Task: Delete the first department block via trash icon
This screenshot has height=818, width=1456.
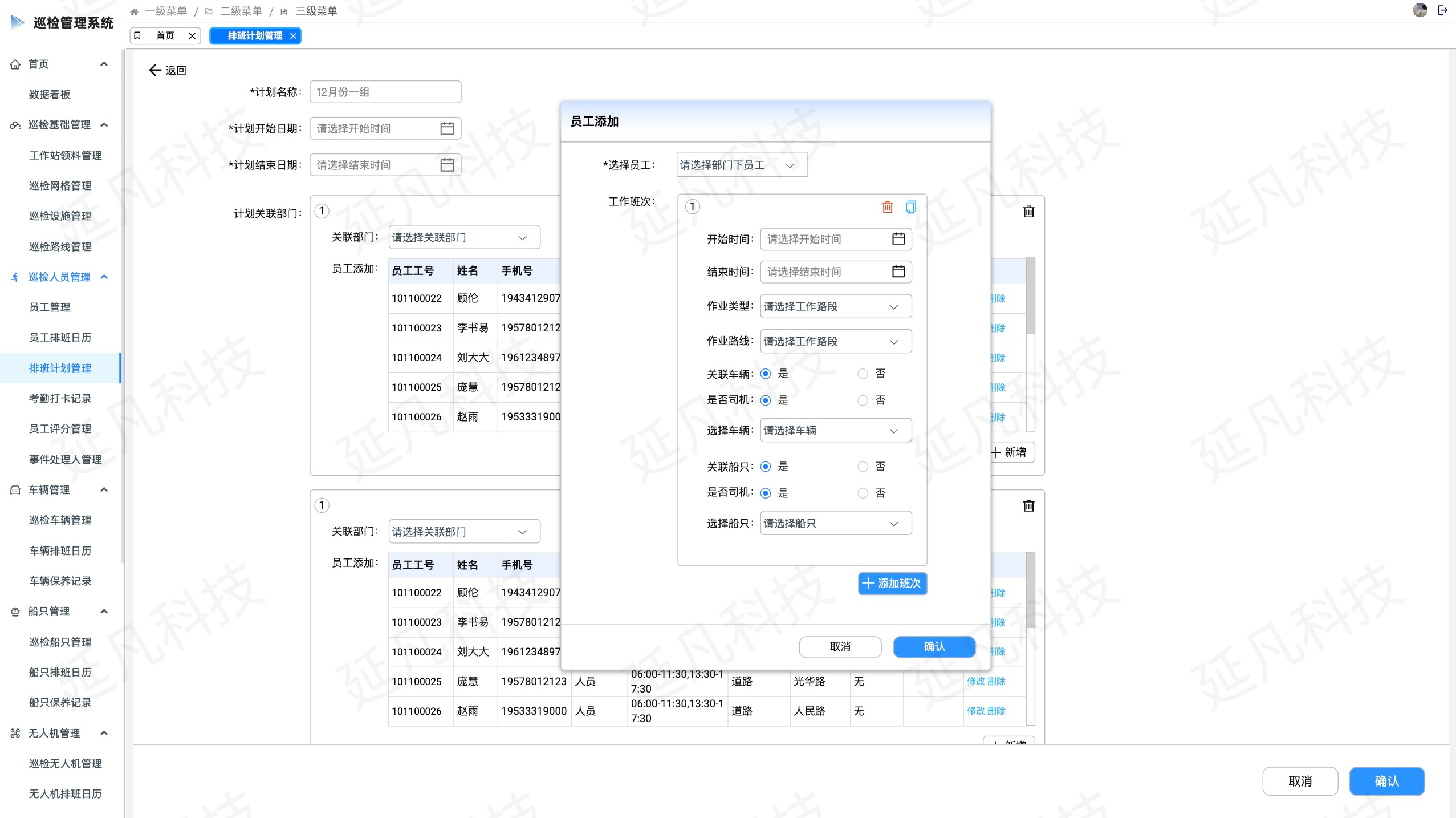Action: point(1028,212)
